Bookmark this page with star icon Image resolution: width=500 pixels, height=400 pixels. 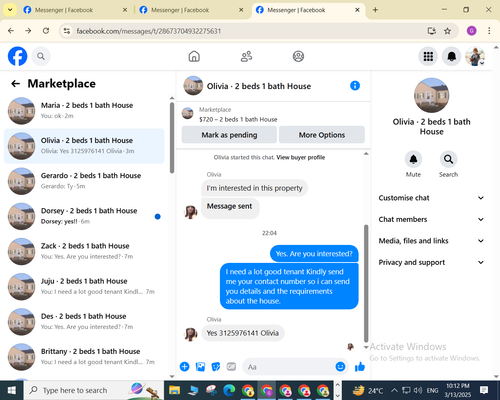(447, 31)
